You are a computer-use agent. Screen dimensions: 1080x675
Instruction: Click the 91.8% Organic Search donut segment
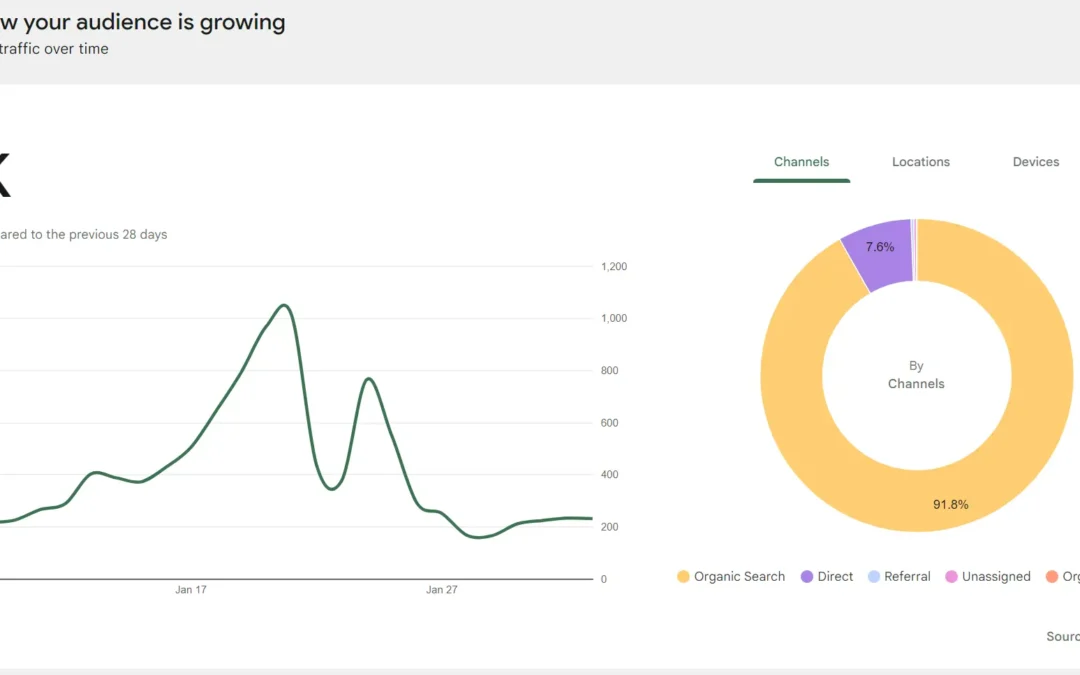click(x=950, y=505)
